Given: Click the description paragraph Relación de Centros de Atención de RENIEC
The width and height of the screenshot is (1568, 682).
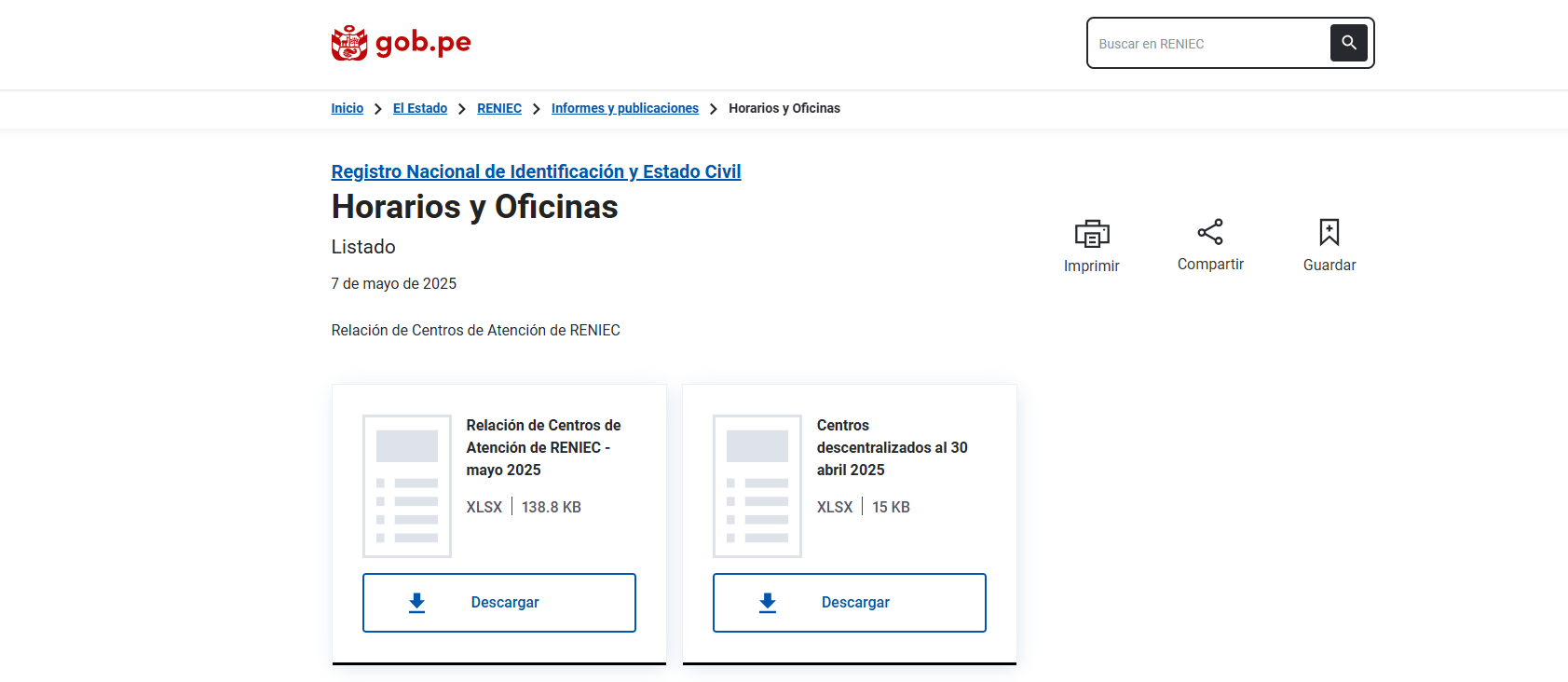Looking at the screenshot, I should click(x=476, y=330).
